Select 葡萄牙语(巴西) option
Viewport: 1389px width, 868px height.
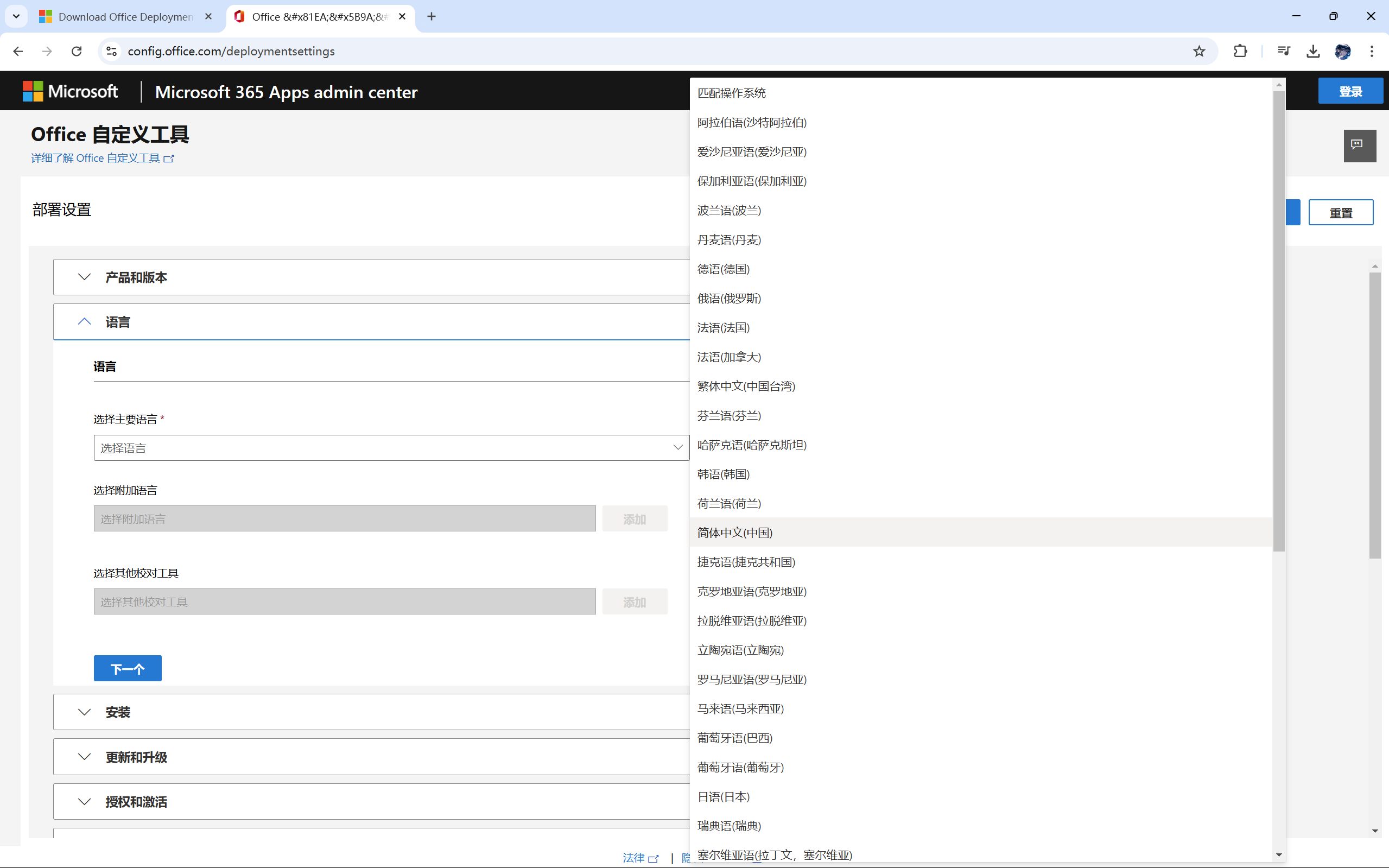coord(981,738)
